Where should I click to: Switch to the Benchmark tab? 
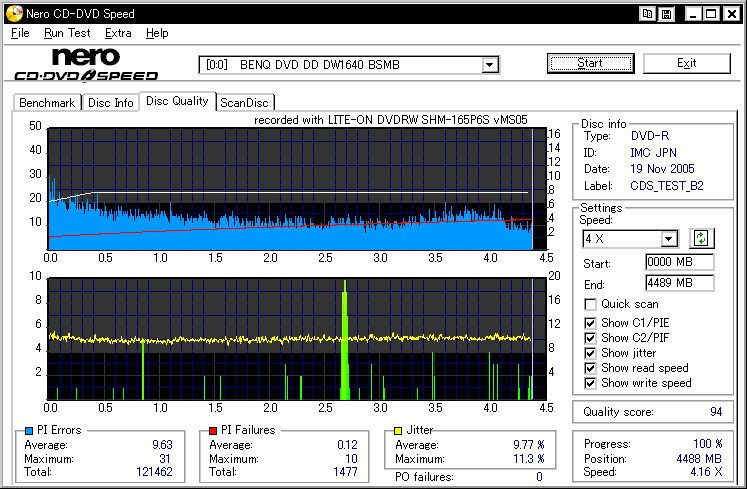pyautogui.click(x=47, y=102)
